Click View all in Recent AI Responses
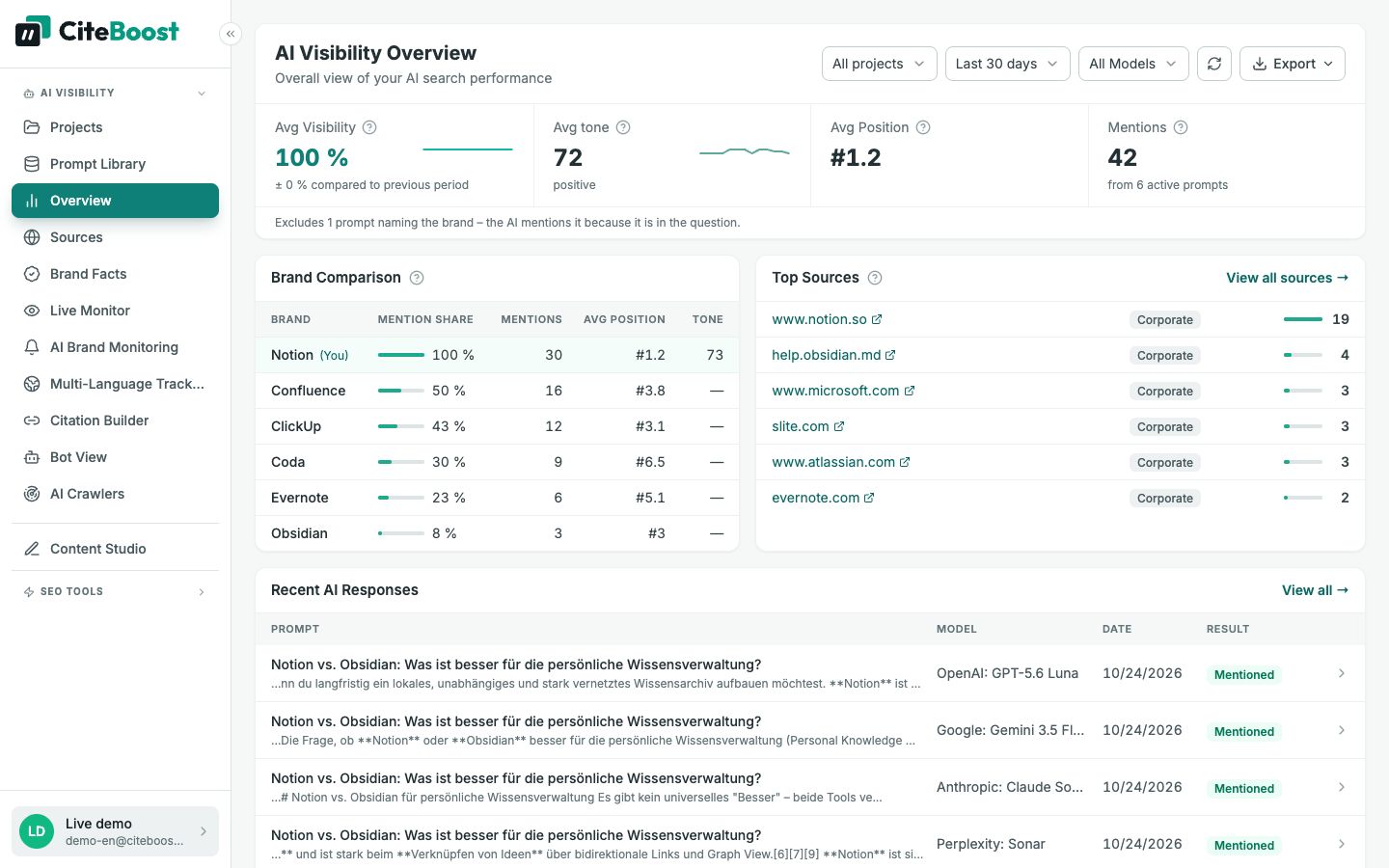The height and width of the screenshot is (868, 1389). click(x=1315, y=590)
